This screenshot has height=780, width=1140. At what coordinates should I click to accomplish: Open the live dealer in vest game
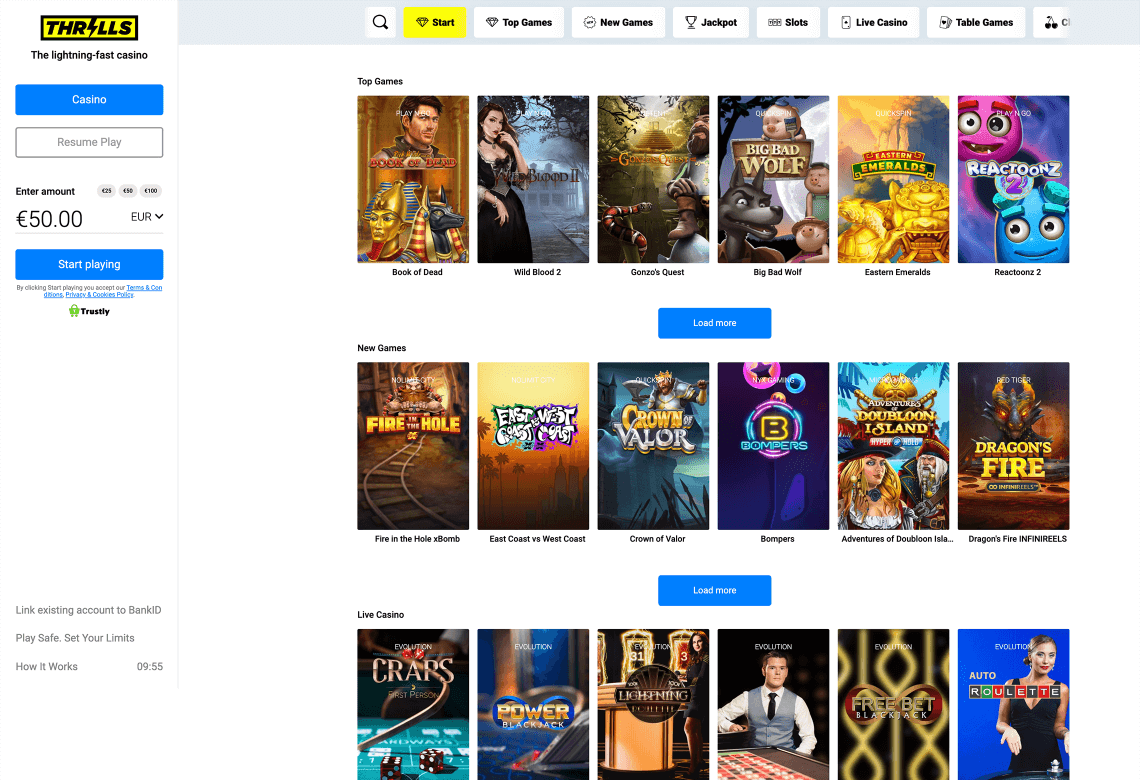pyautogui.click(x=773, y=704)
